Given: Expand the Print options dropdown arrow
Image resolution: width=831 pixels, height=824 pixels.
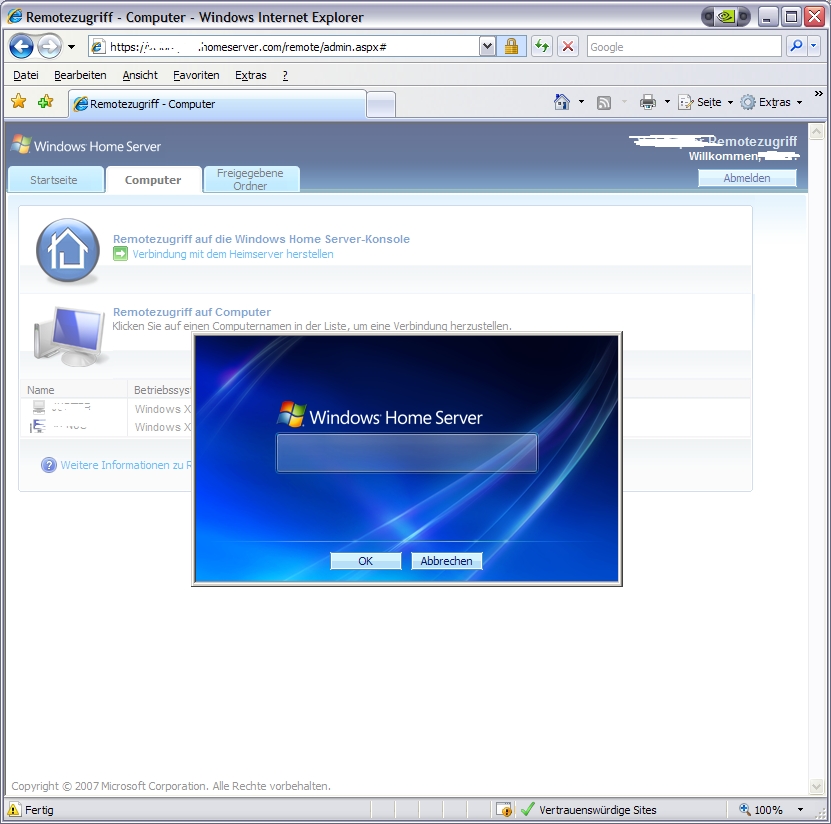Looking at the screenshot, I should click(667, 102).
